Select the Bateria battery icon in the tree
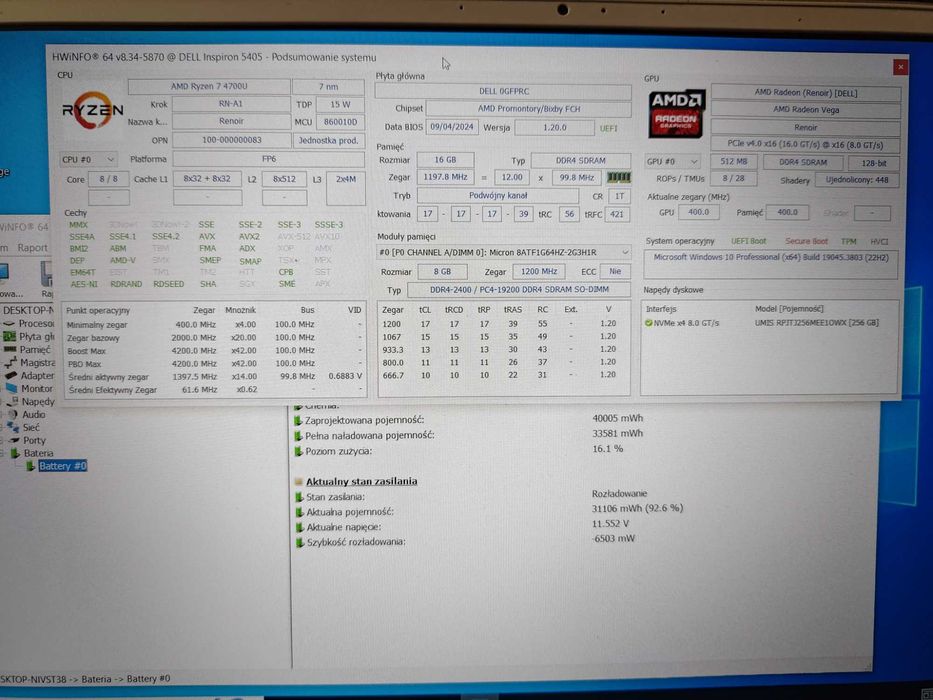 pos(15,454)
